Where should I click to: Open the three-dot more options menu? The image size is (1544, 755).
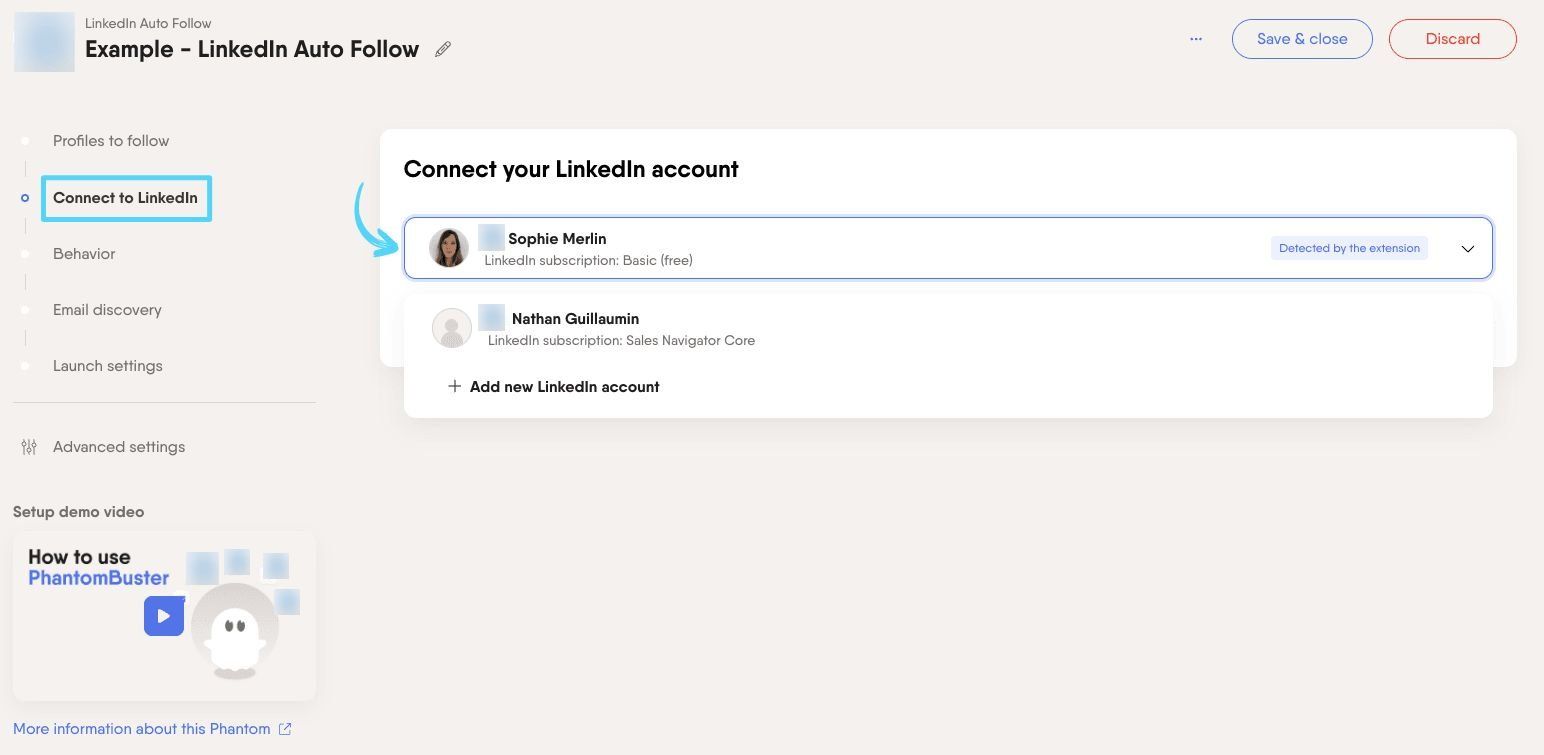[1196, 39]
